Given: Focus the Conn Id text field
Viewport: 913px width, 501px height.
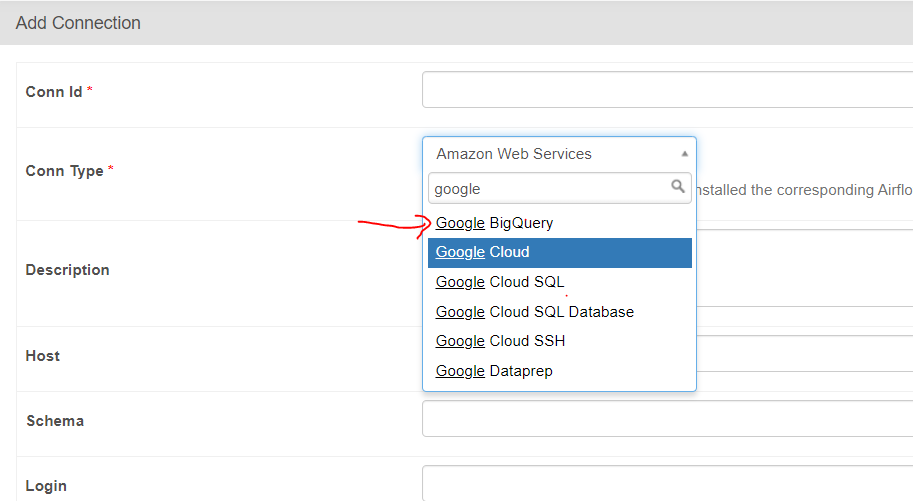Looking at the screenshot, I should click(667, 90).
